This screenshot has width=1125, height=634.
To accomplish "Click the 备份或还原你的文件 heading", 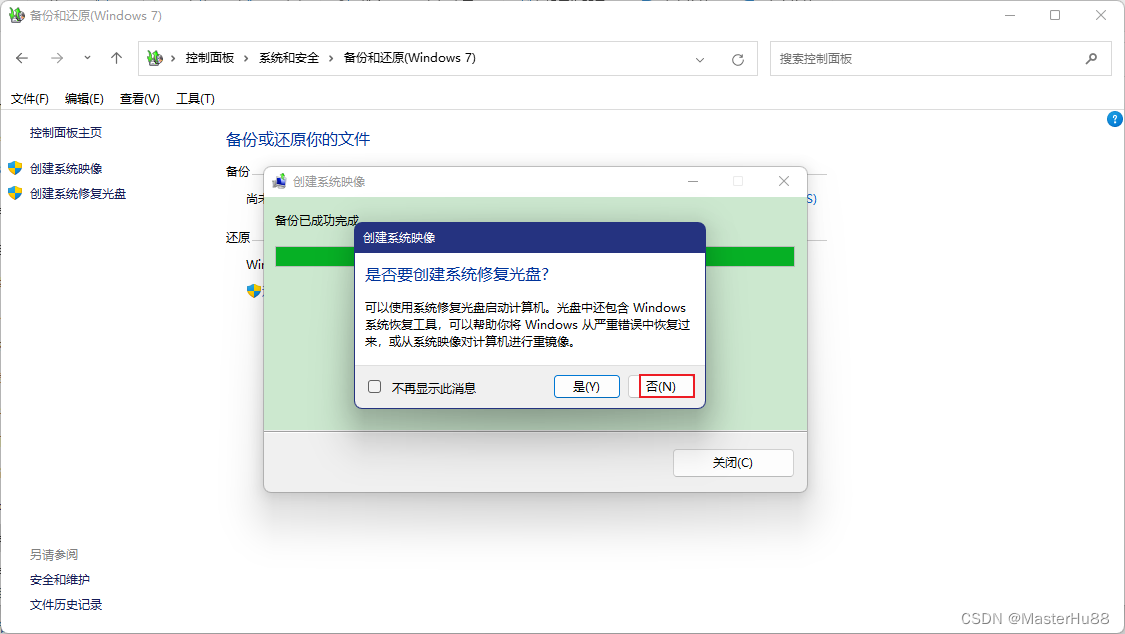I will click(298, 139).
